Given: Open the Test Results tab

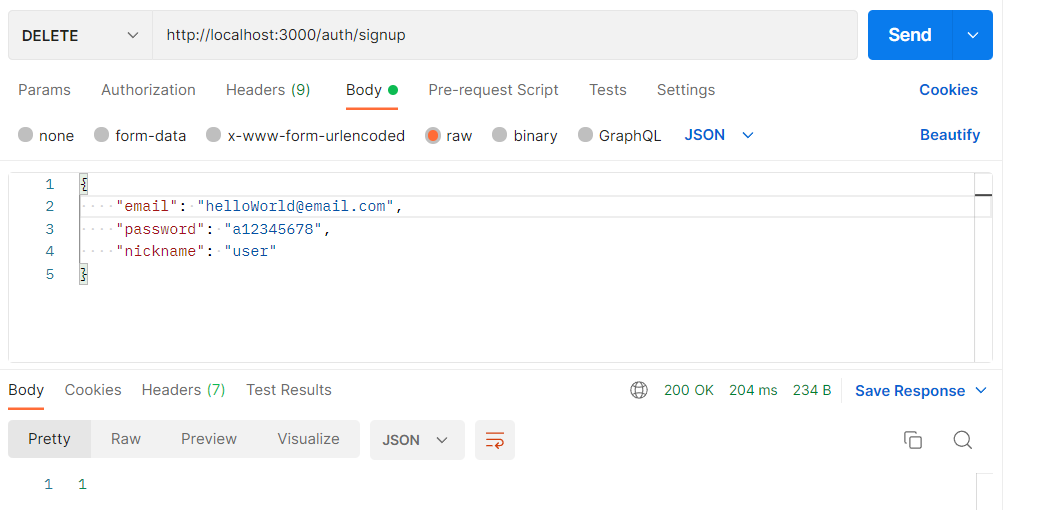Looking at the screenshot, I should (289, 390).
